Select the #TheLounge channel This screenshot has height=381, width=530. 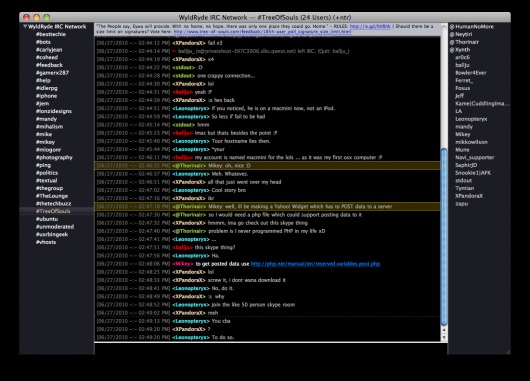pyautogui.click(x=52, y=196)
